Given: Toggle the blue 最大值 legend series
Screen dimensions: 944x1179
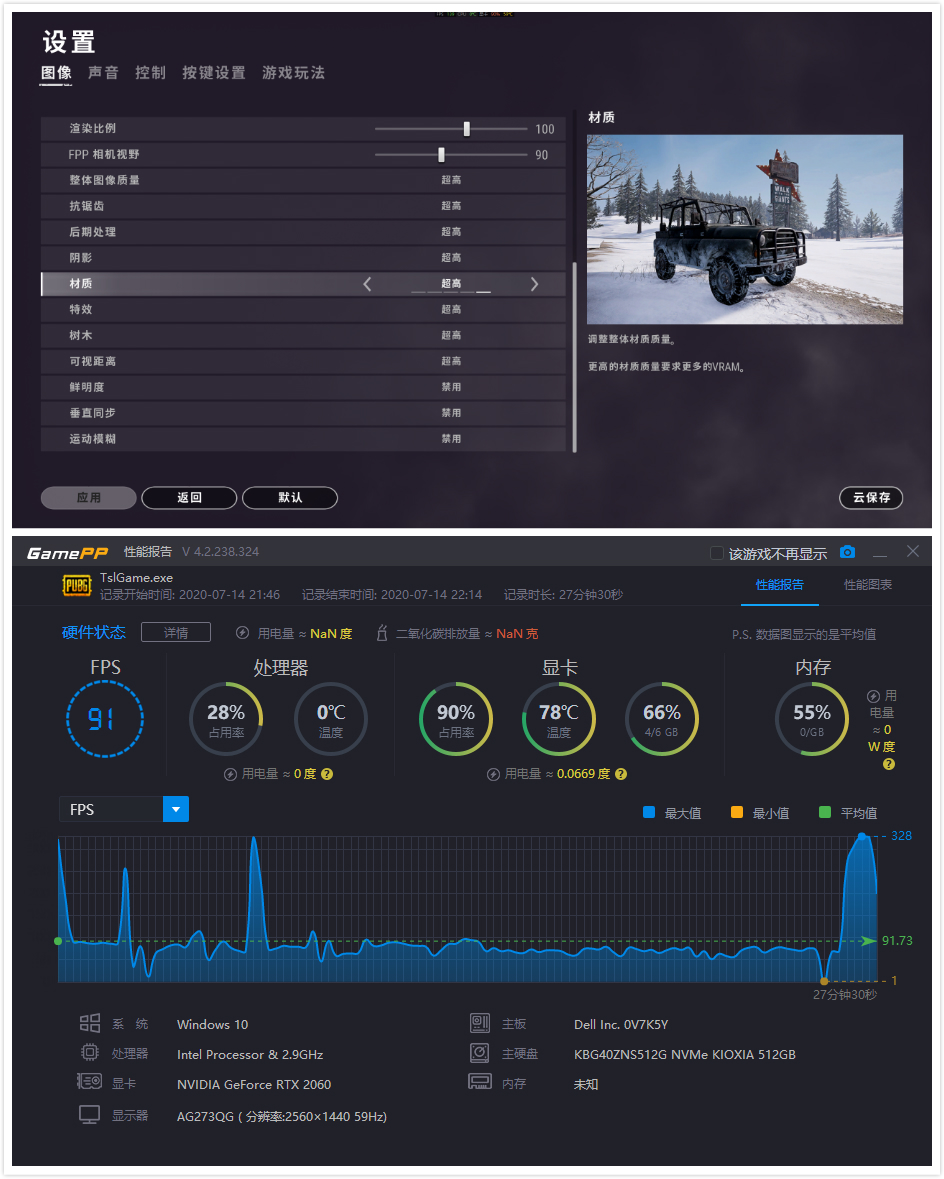Looking at the screenshot, I should tap(649, 812).
